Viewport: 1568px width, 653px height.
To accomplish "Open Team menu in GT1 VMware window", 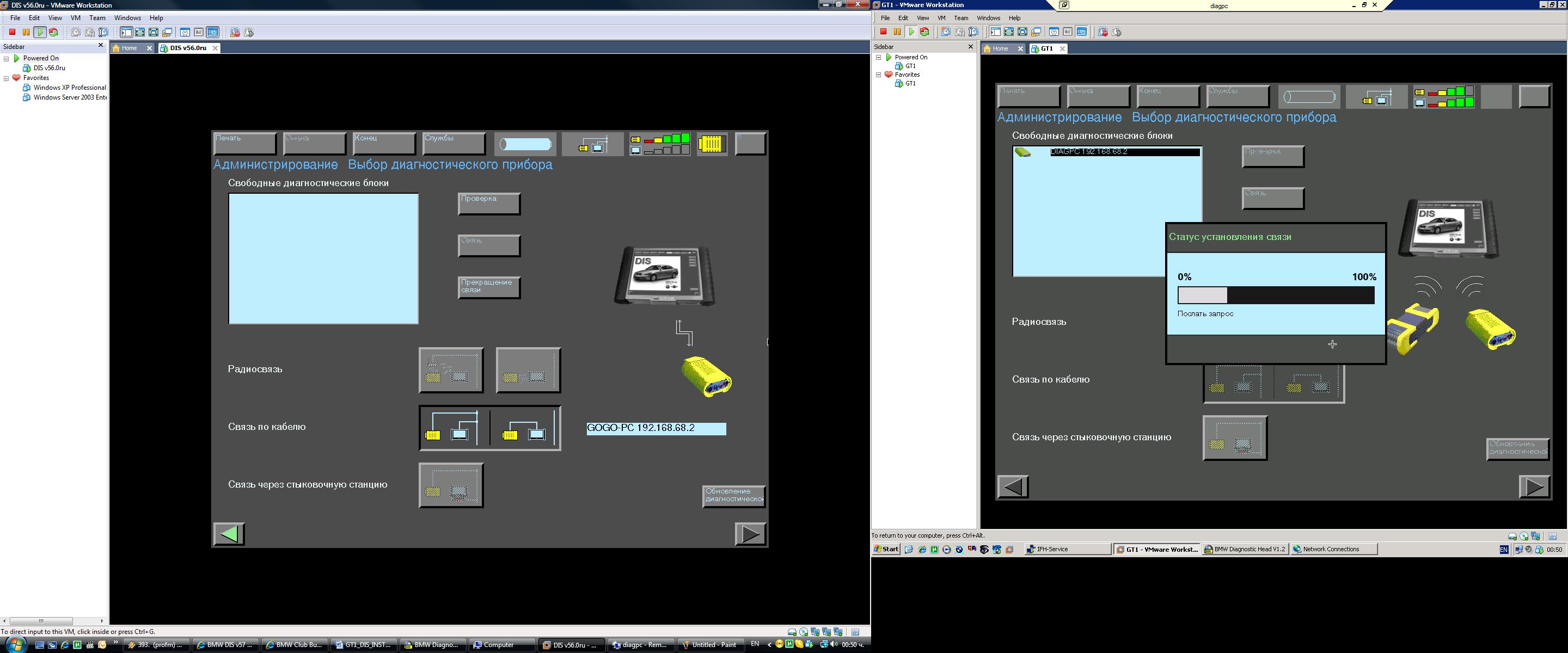I will coord(961,17).
